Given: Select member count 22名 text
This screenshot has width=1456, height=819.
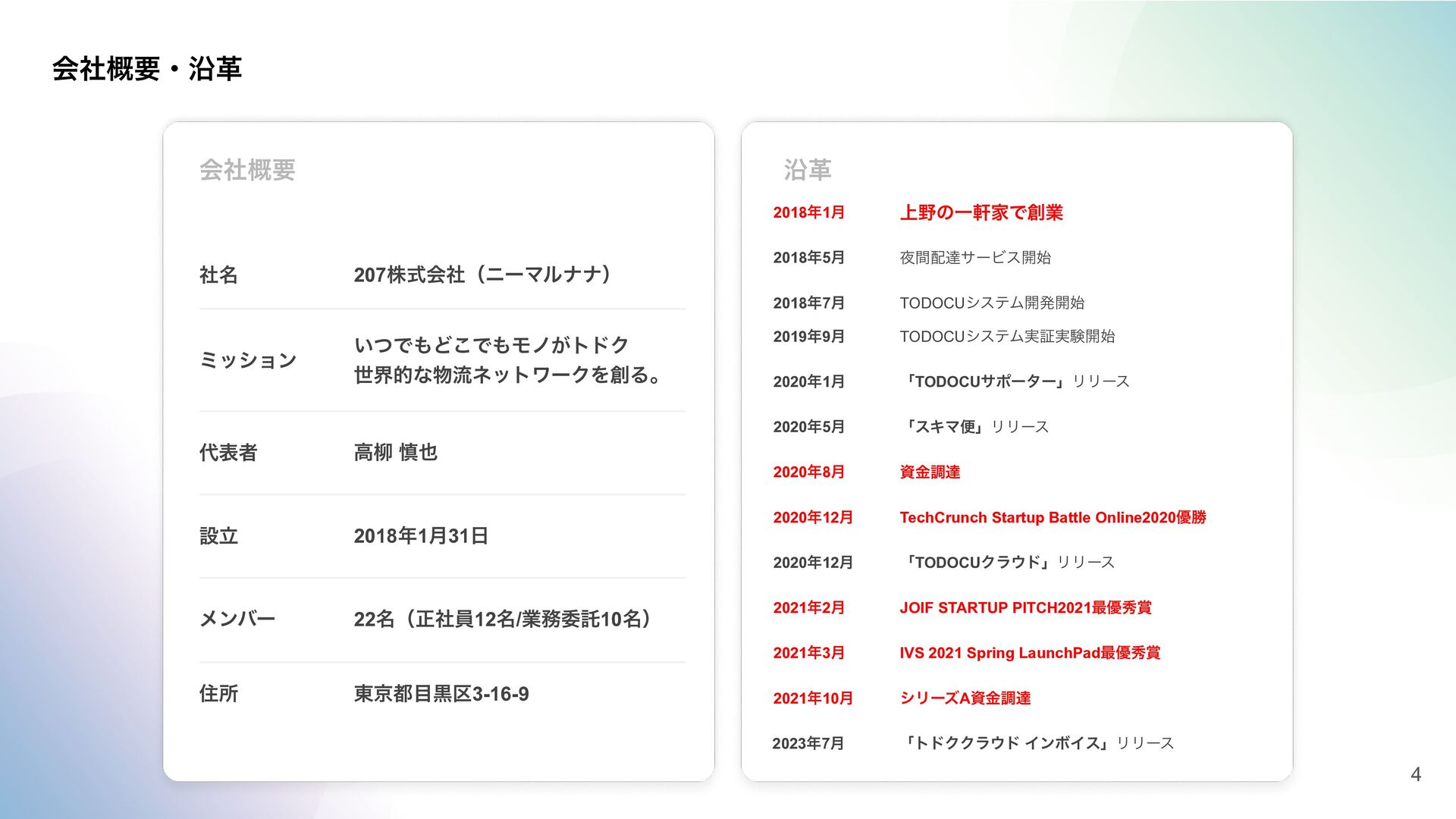Looking at the screenshot, I should coord(502,620).
